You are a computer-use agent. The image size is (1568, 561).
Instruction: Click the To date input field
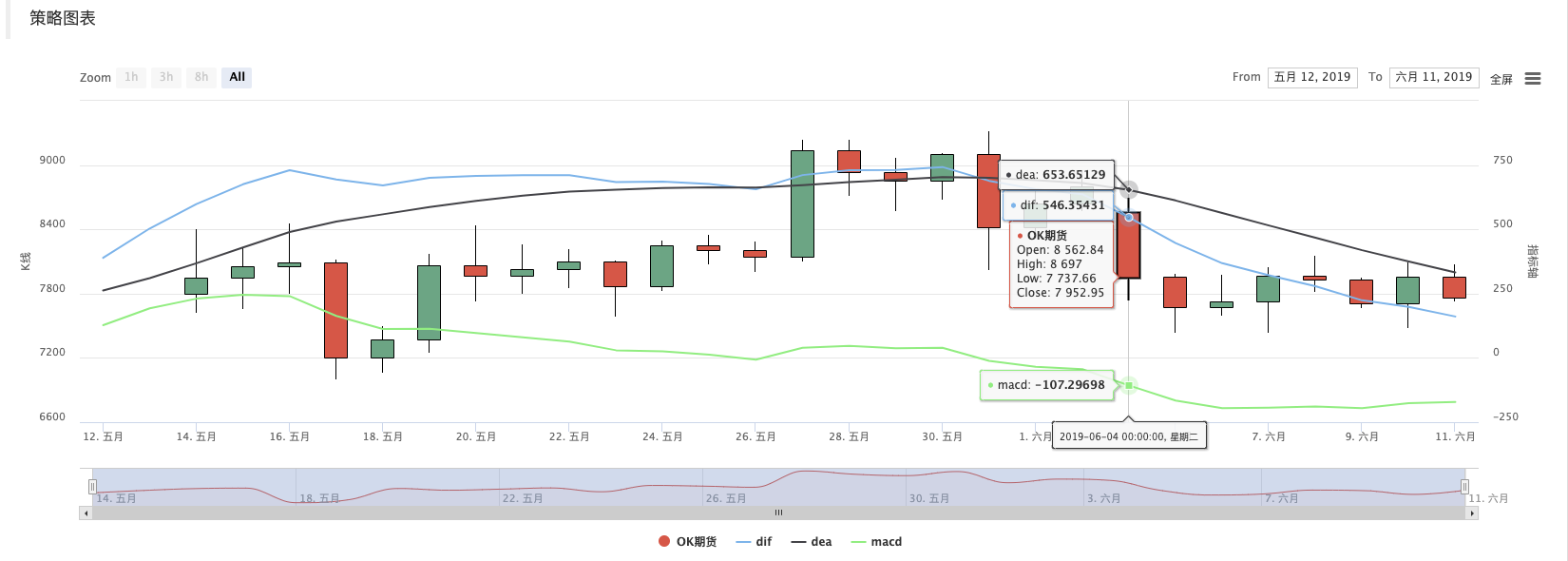[x=1434, y=77]
